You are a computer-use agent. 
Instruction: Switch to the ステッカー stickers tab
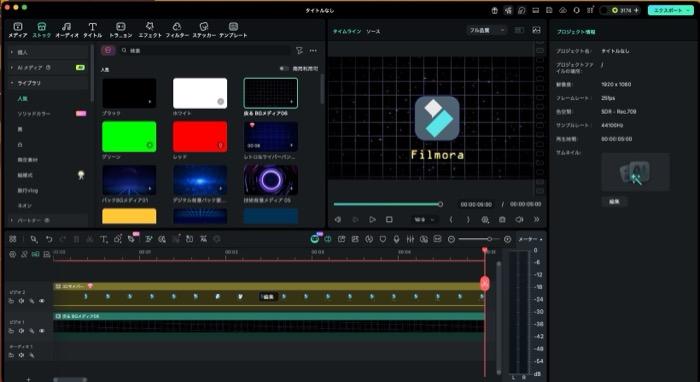tap(204, 30)
